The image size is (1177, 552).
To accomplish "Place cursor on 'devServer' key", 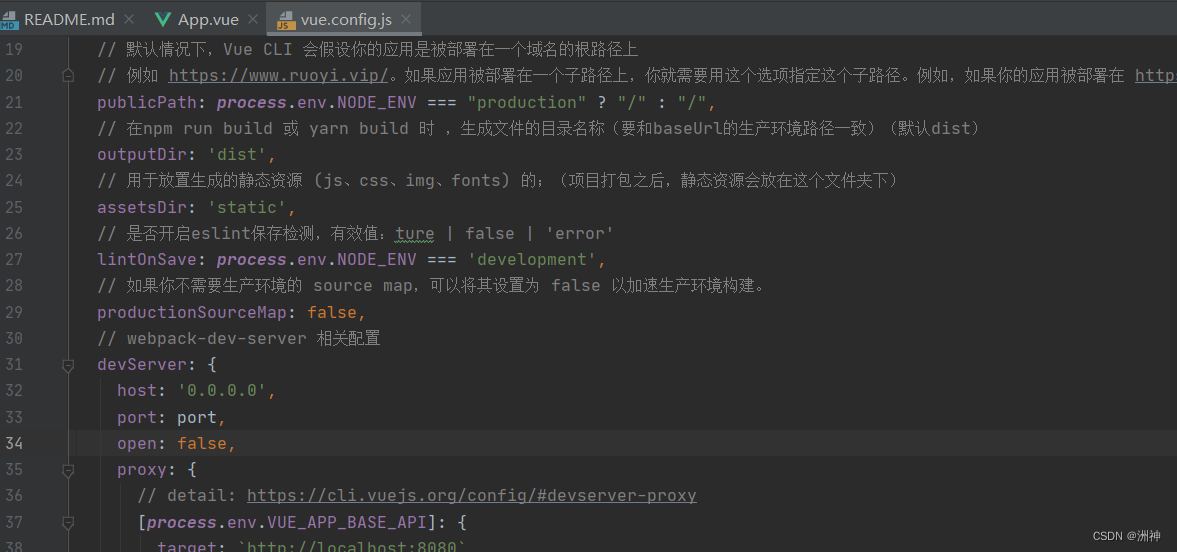I will (x=142, y=365).
